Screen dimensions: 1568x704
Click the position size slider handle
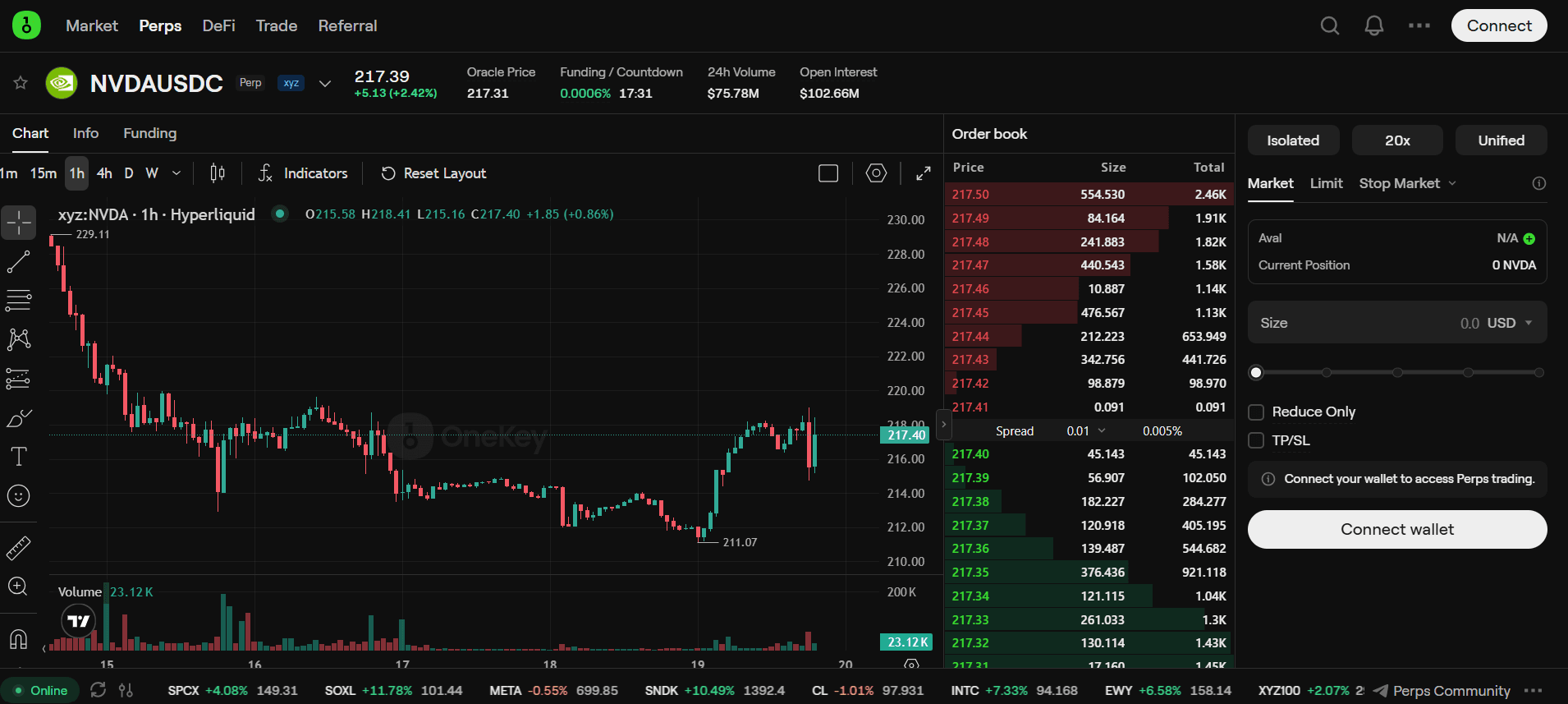pyautogui.click(x=1256, y=373)
